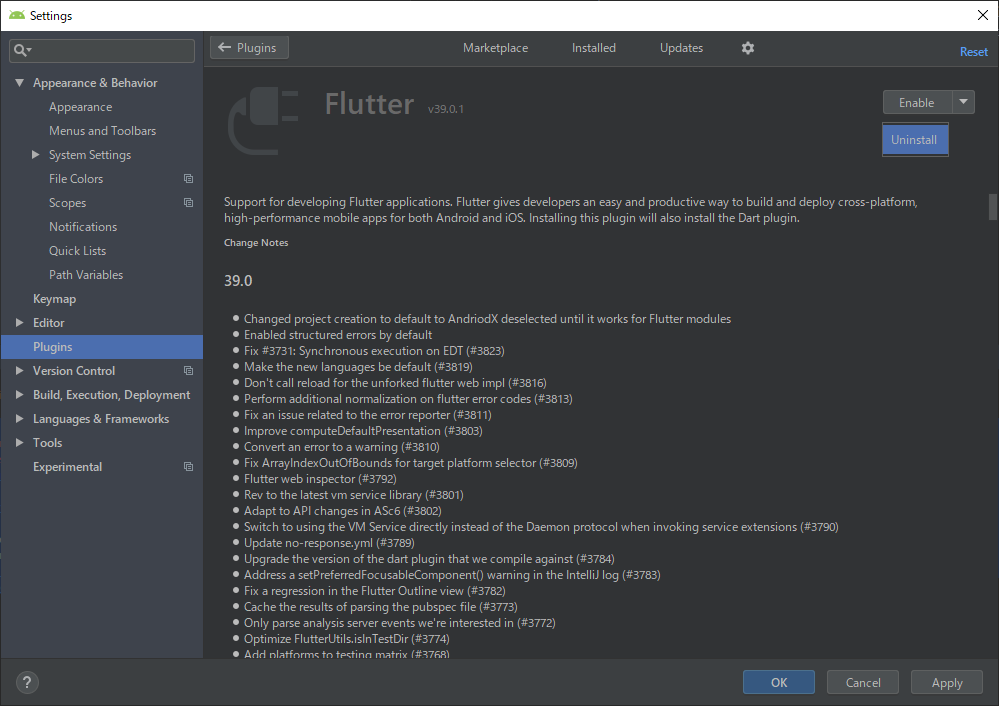Open Notifications settings page
The height and width of the screenshot is (706, 999).
[83, 227]
